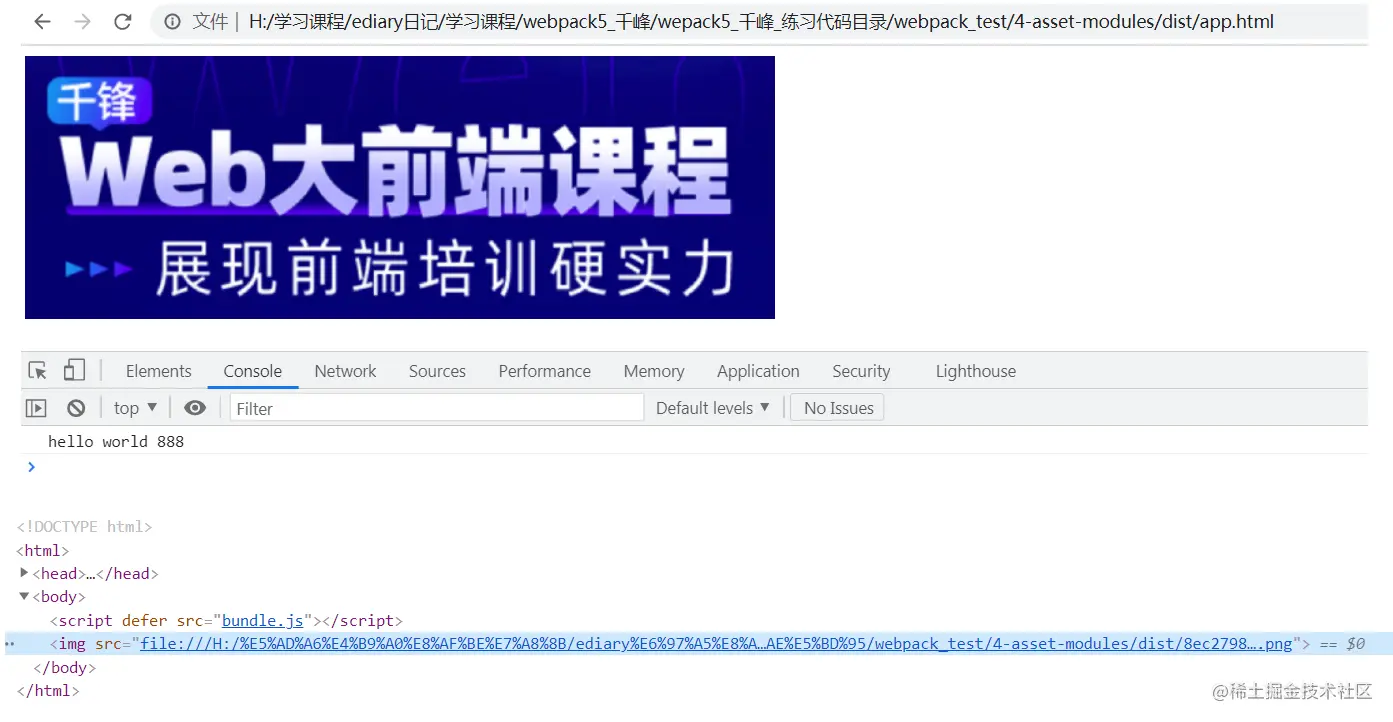Viewport: 1393px width, 722px height.
Task: Open the Memory tab
Action: (654, 371)
